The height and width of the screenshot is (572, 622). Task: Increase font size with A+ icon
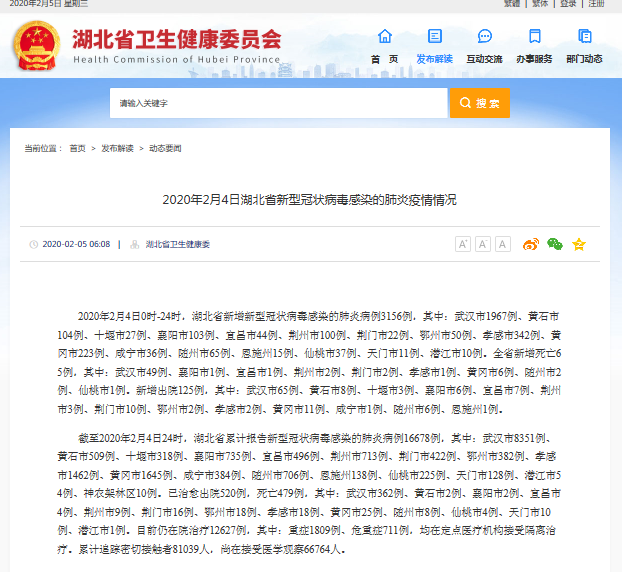(x=463, y=244)
